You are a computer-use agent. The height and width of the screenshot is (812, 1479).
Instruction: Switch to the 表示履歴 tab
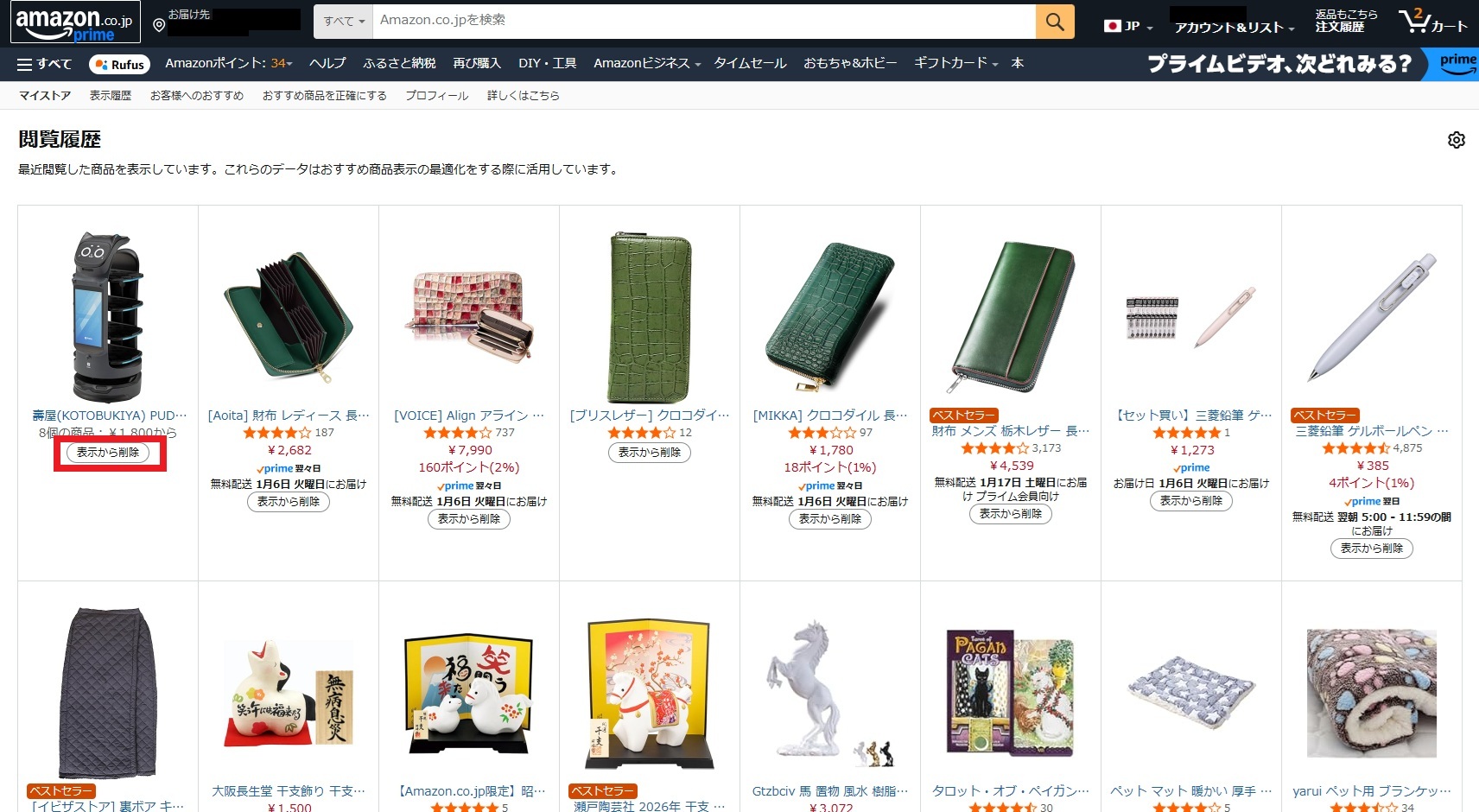pos(111,96)
